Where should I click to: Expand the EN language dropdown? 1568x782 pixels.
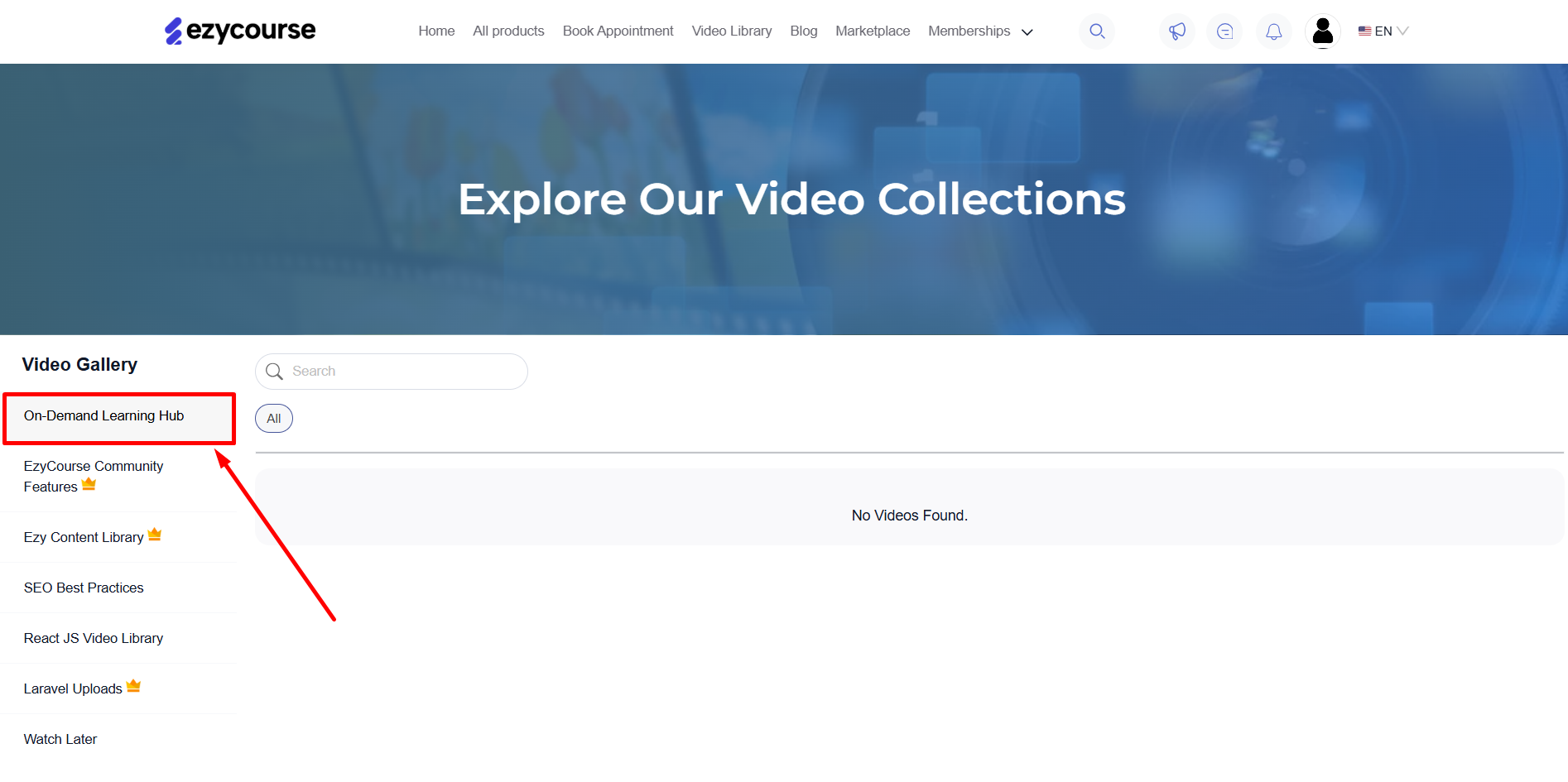pos(1383,31)
